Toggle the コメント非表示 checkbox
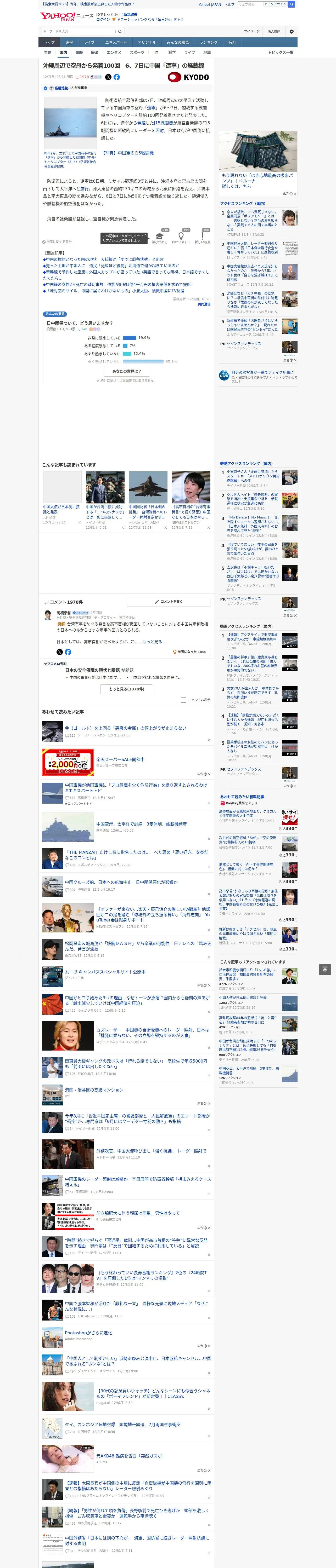The image size is (336, 1568). click(183, 700)
